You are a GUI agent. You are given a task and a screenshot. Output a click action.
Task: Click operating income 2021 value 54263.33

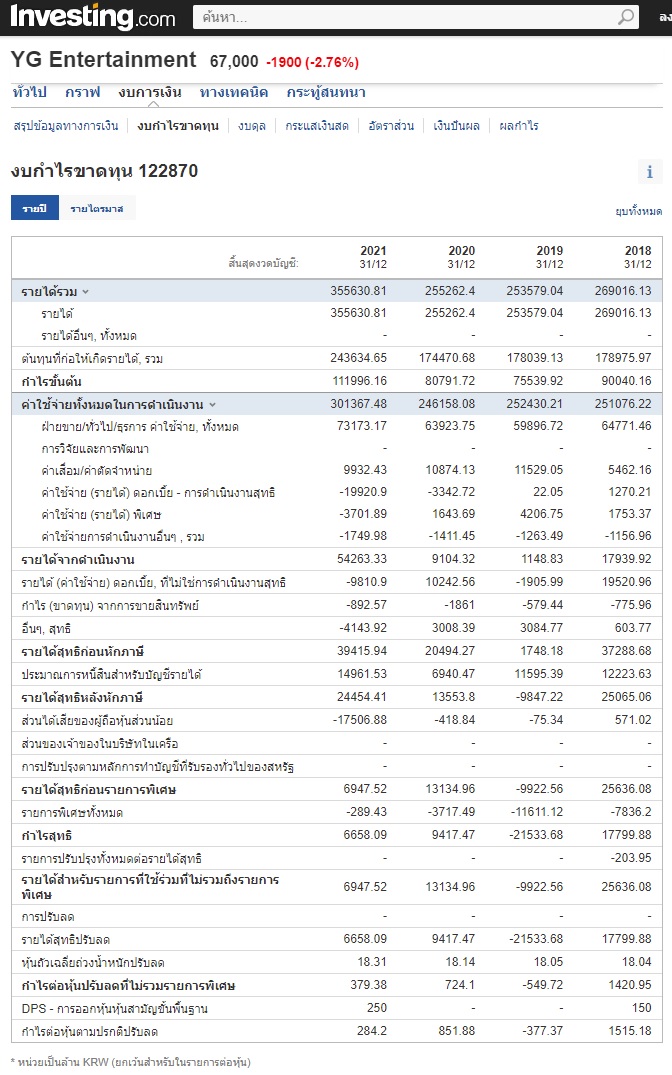(x=361, y=559)
